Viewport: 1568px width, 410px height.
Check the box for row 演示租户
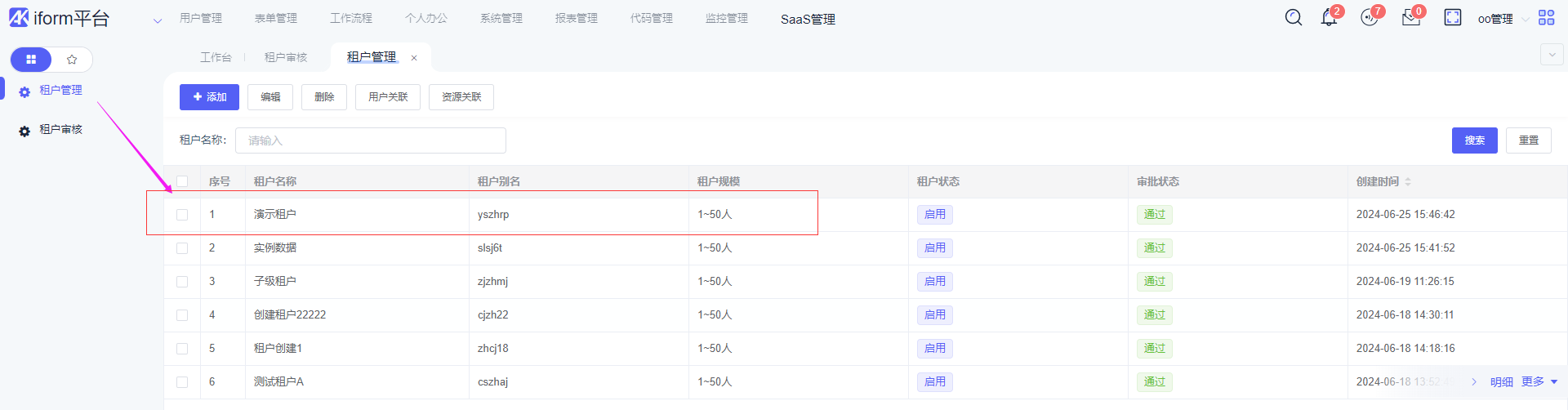click(x=182, y=215)
